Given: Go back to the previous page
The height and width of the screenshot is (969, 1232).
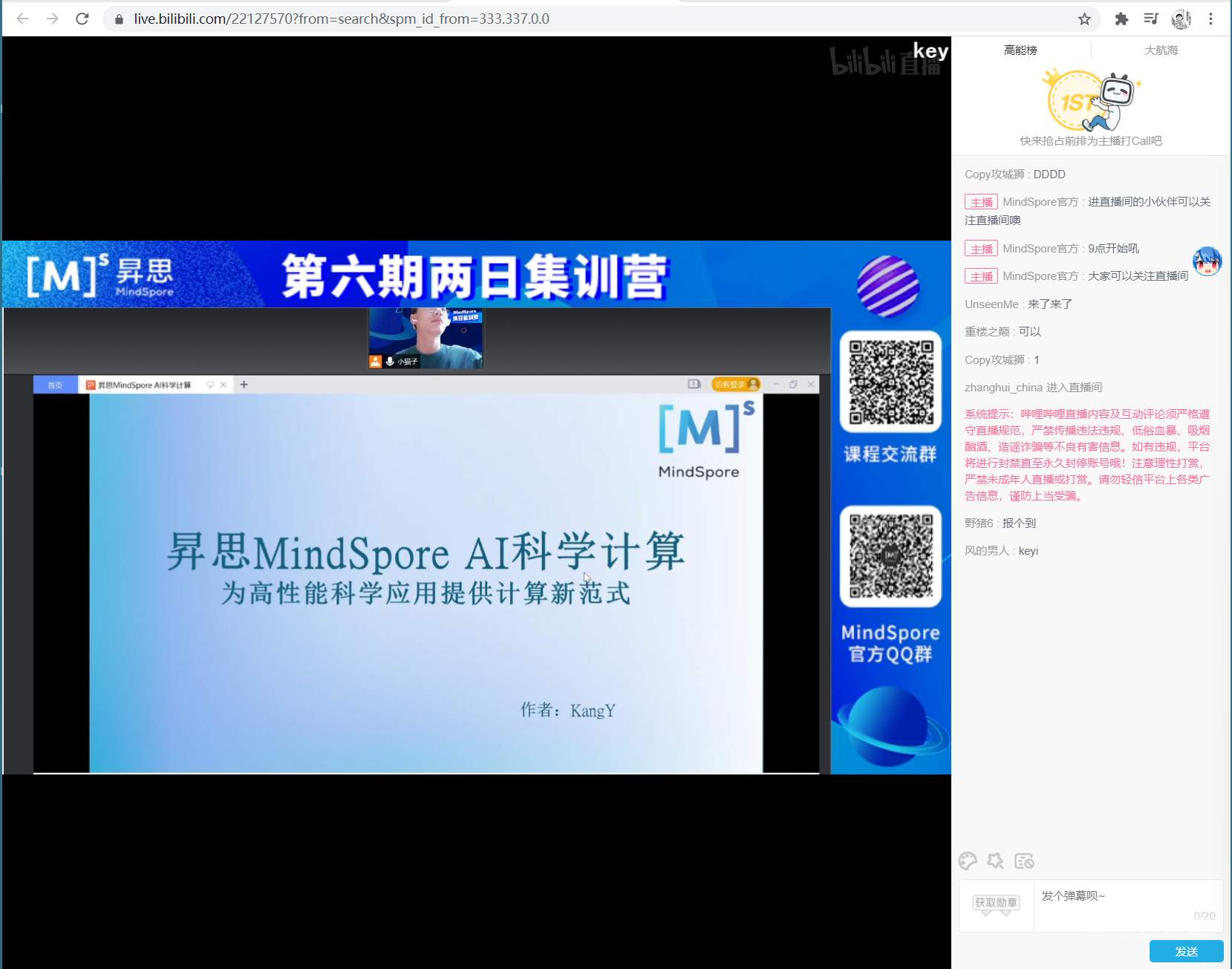Looking at the screenshot, I should [x=23, y=19].
